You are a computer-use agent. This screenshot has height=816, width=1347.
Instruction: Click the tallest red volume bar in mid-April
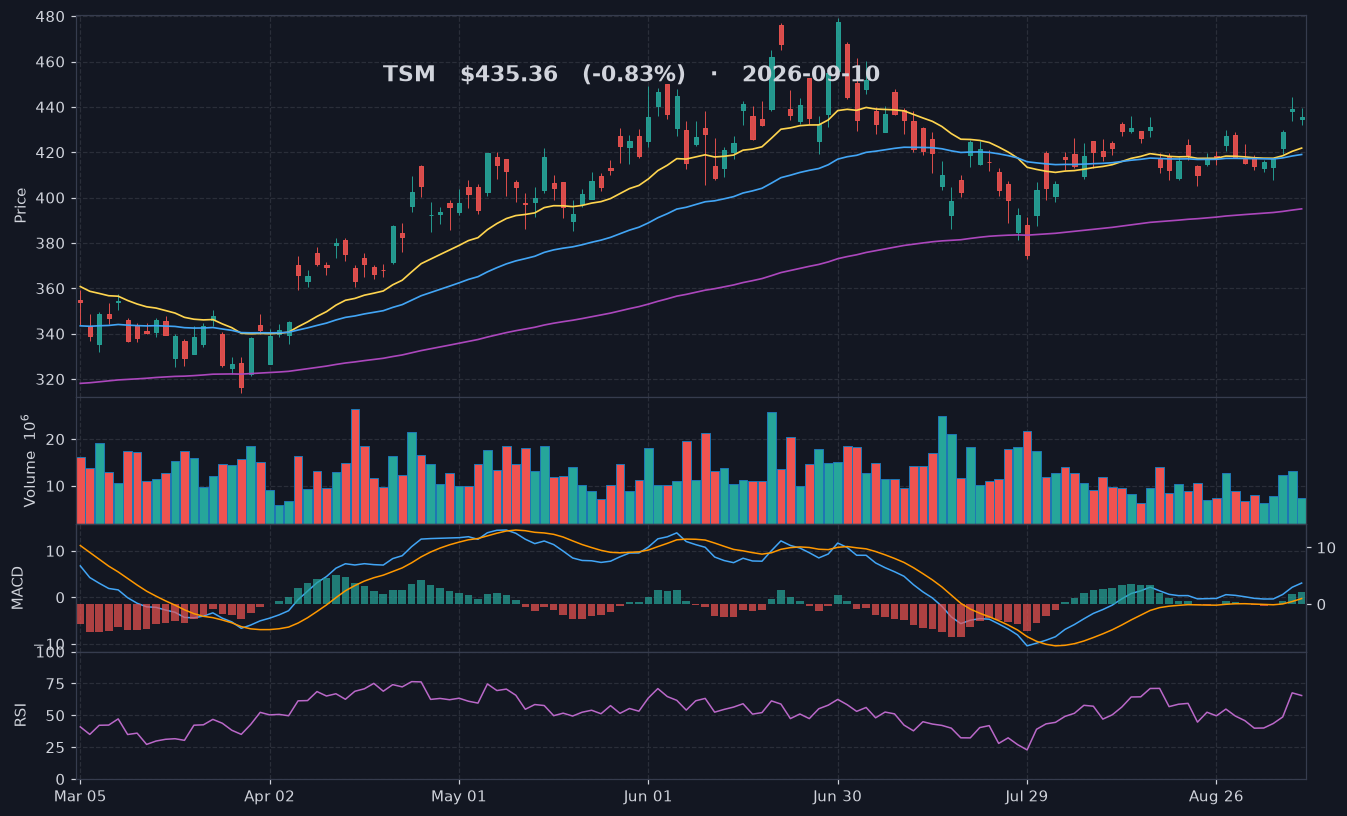tap(355, 466)
